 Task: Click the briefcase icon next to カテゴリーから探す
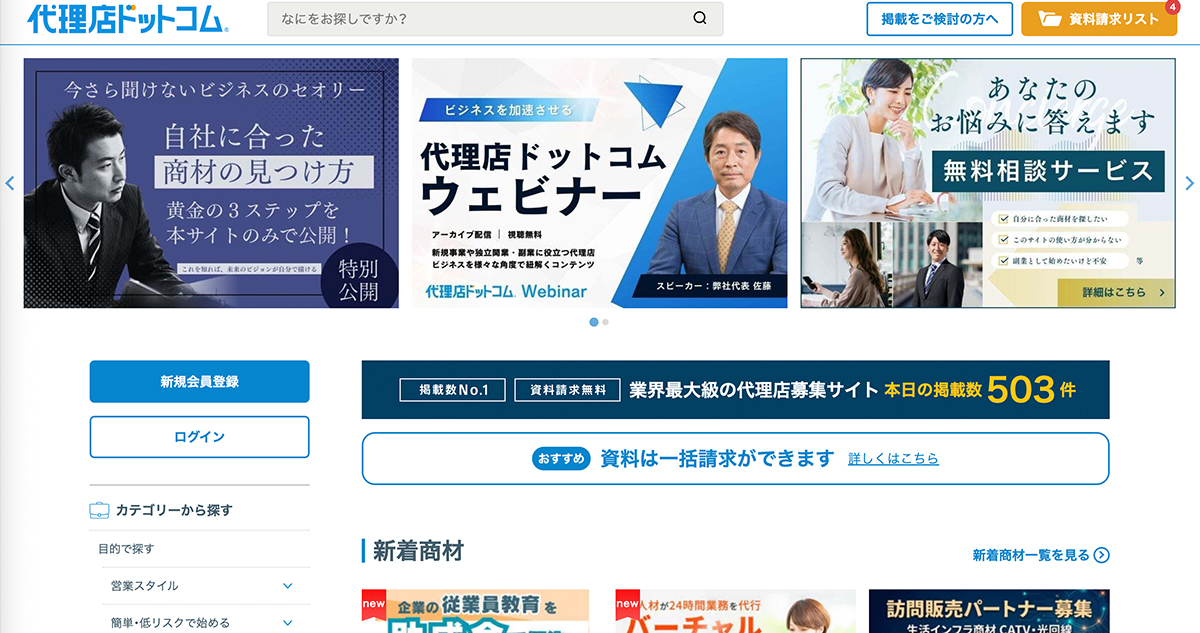(x=99, y=510)
